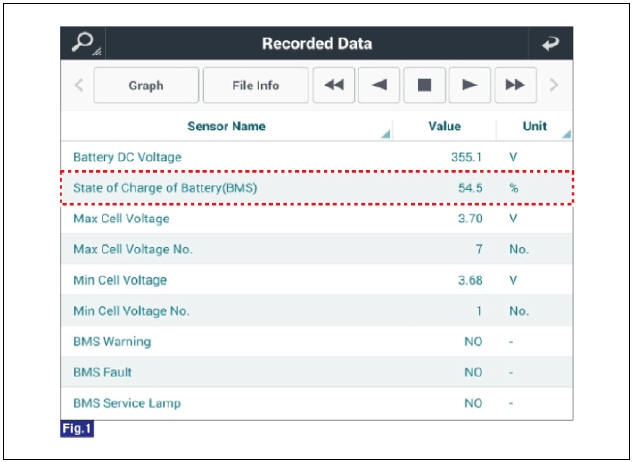
Task: Select the Battery DC Voltage row
Action: point(317,157)
